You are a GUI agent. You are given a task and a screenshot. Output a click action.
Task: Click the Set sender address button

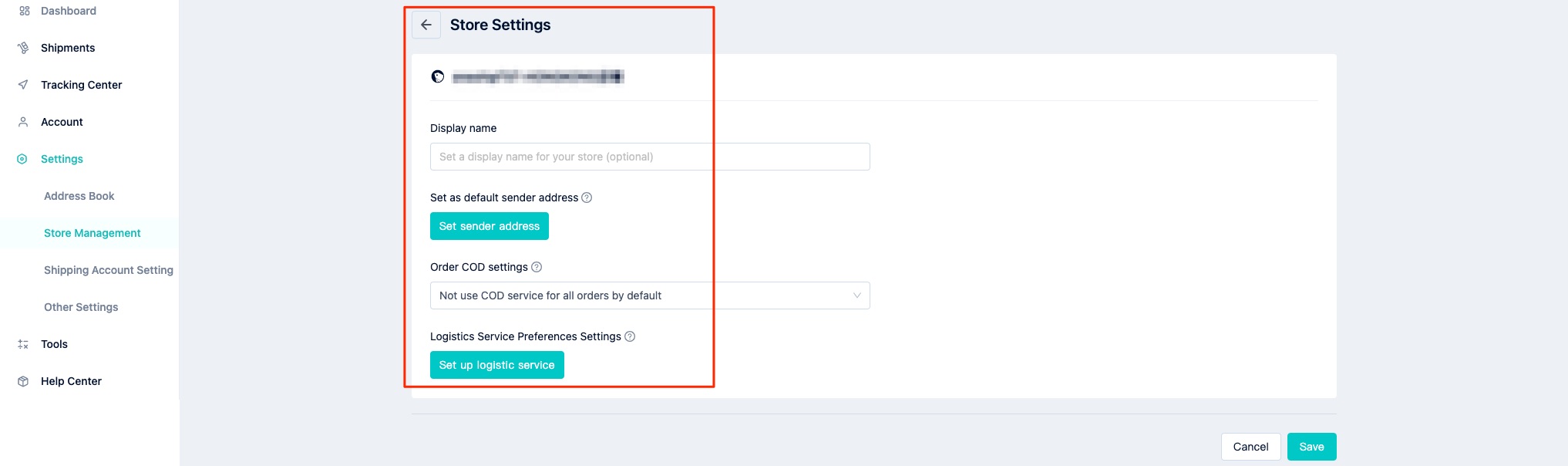click(x=490, y=226)
